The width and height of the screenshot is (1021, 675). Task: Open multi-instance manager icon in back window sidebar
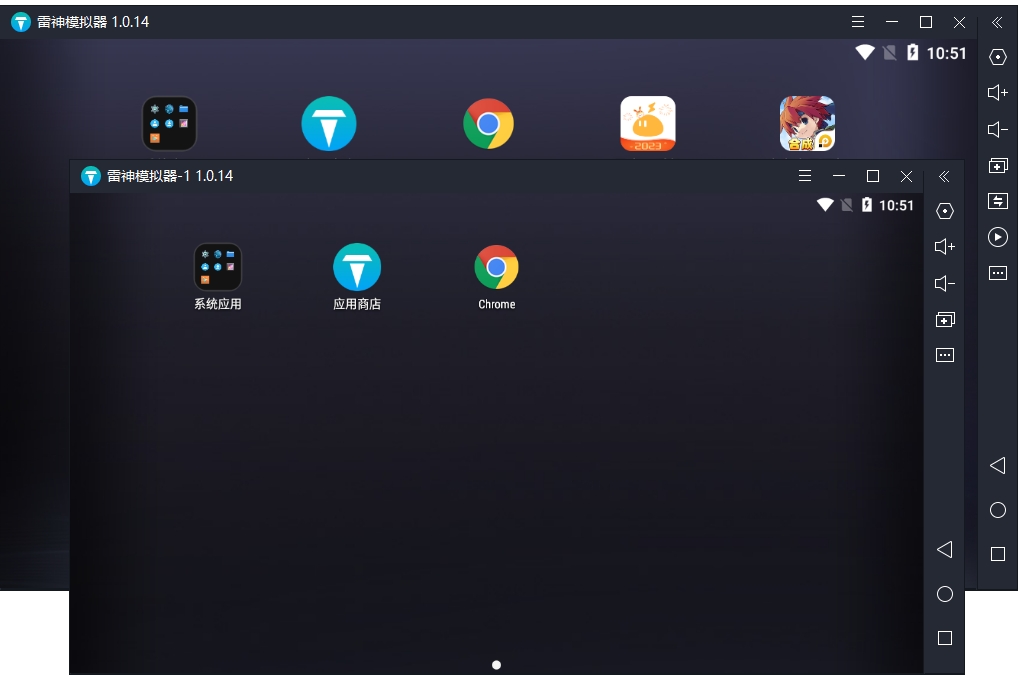pos(998,165)
